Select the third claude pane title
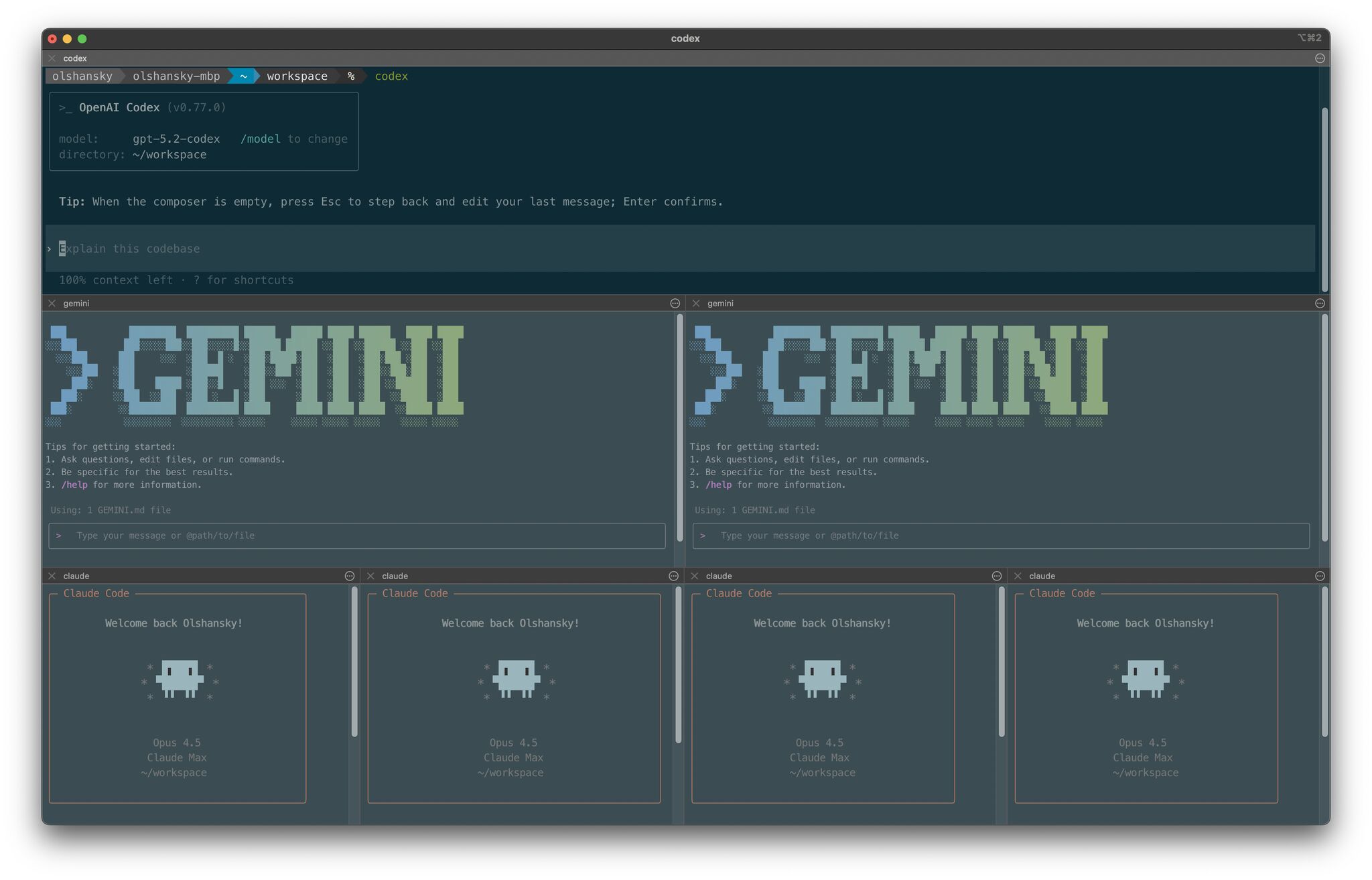This screenshot has width=1372, height=880. [718, 576]
